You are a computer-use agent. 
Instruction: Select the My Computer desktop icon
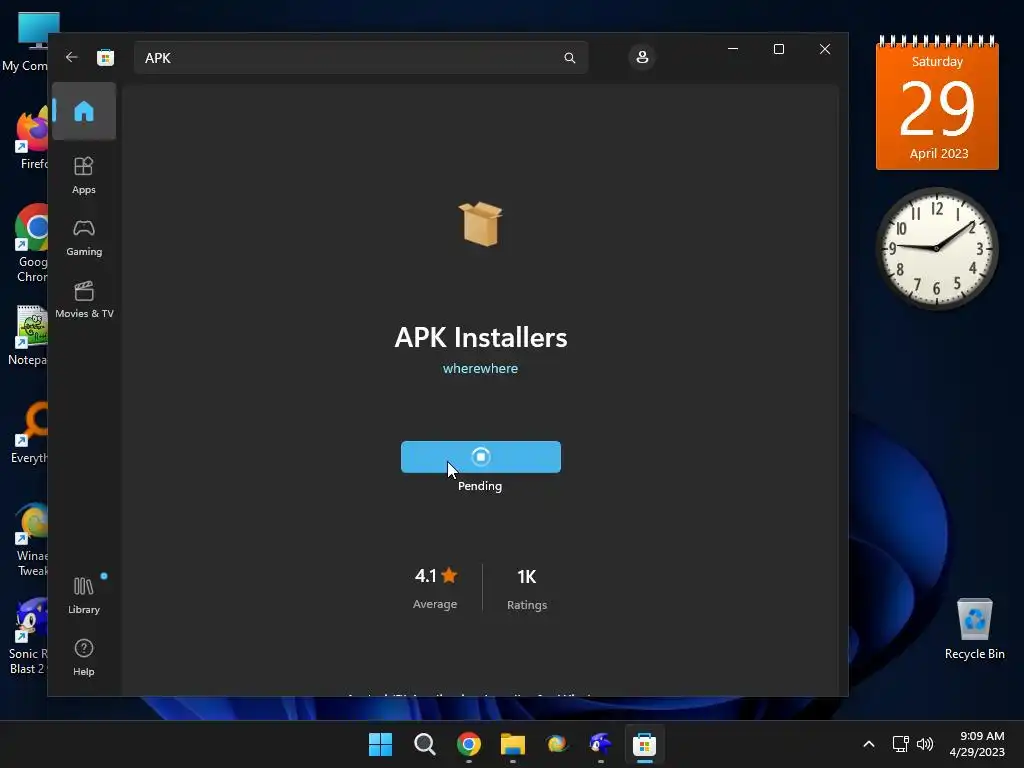[x=26, y=42]
